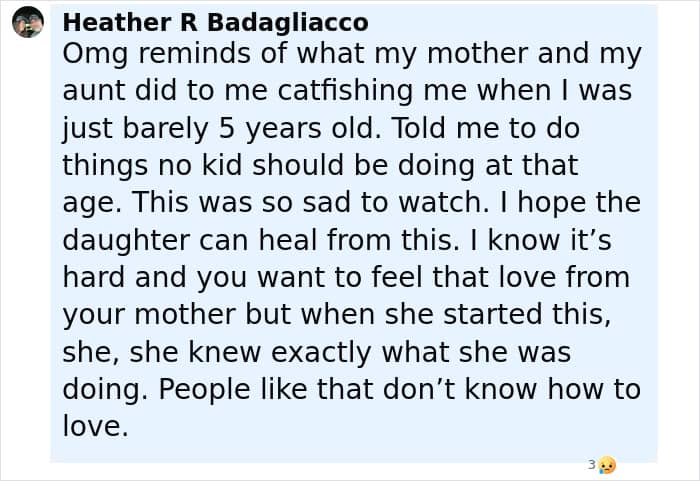Click Heather R Badagliacco's profile avatar

tap(28, 22)
